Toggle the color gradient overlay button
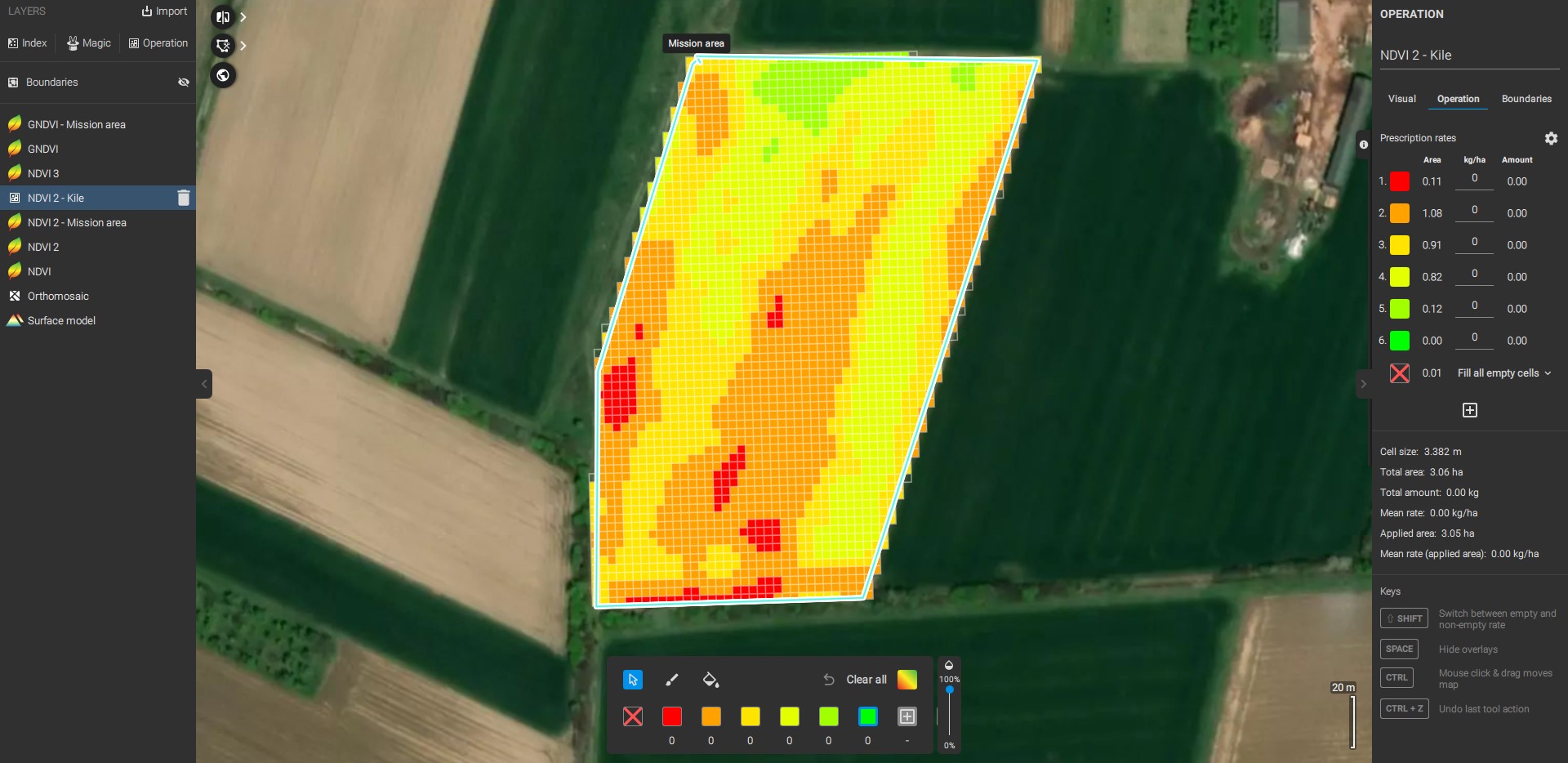This screenshot has height=763, width=1568. tap(906, 680)
